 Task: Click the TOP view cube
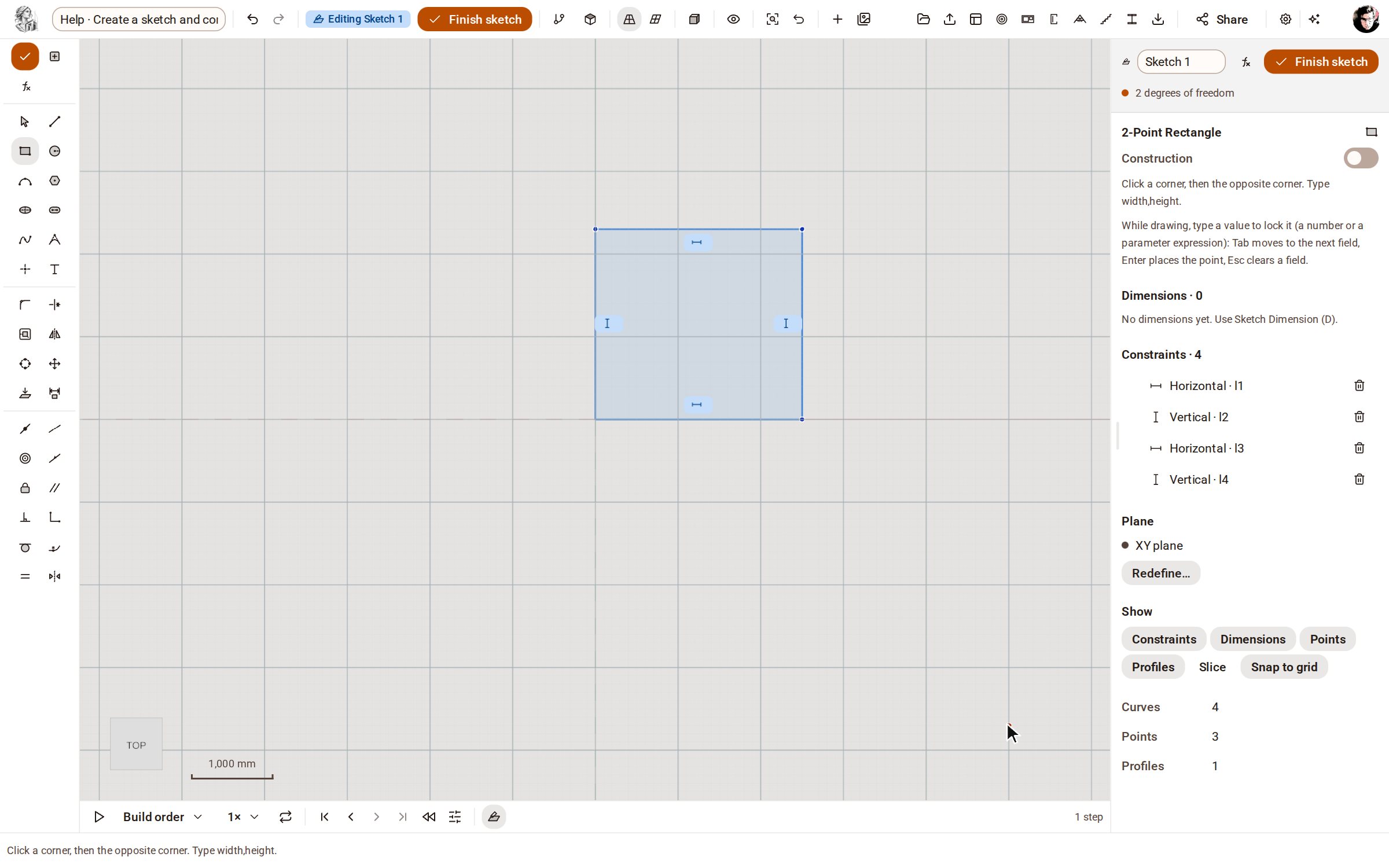[136, 744]
